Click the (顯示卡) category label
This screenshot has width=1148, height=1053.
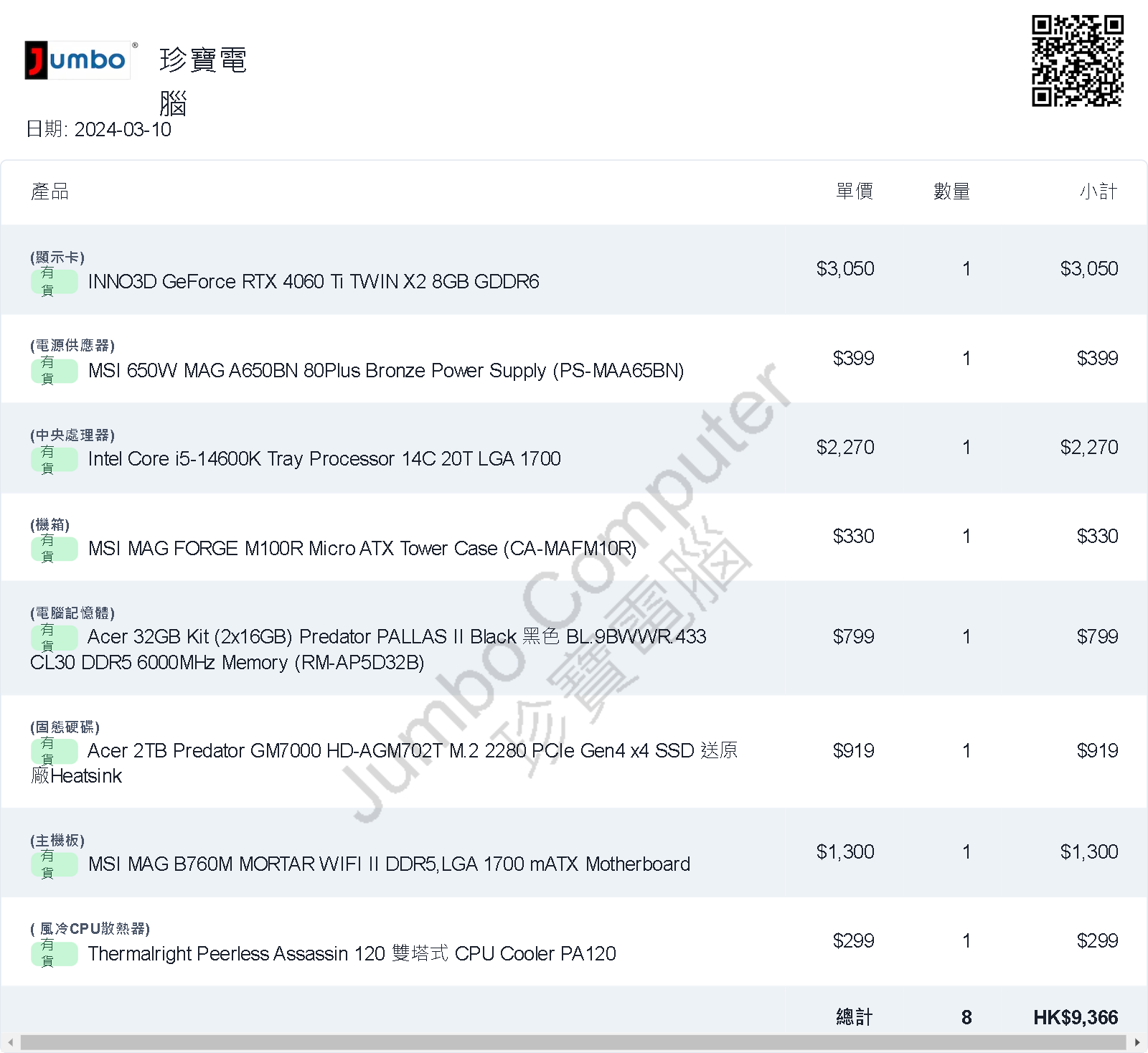[57, 258]
